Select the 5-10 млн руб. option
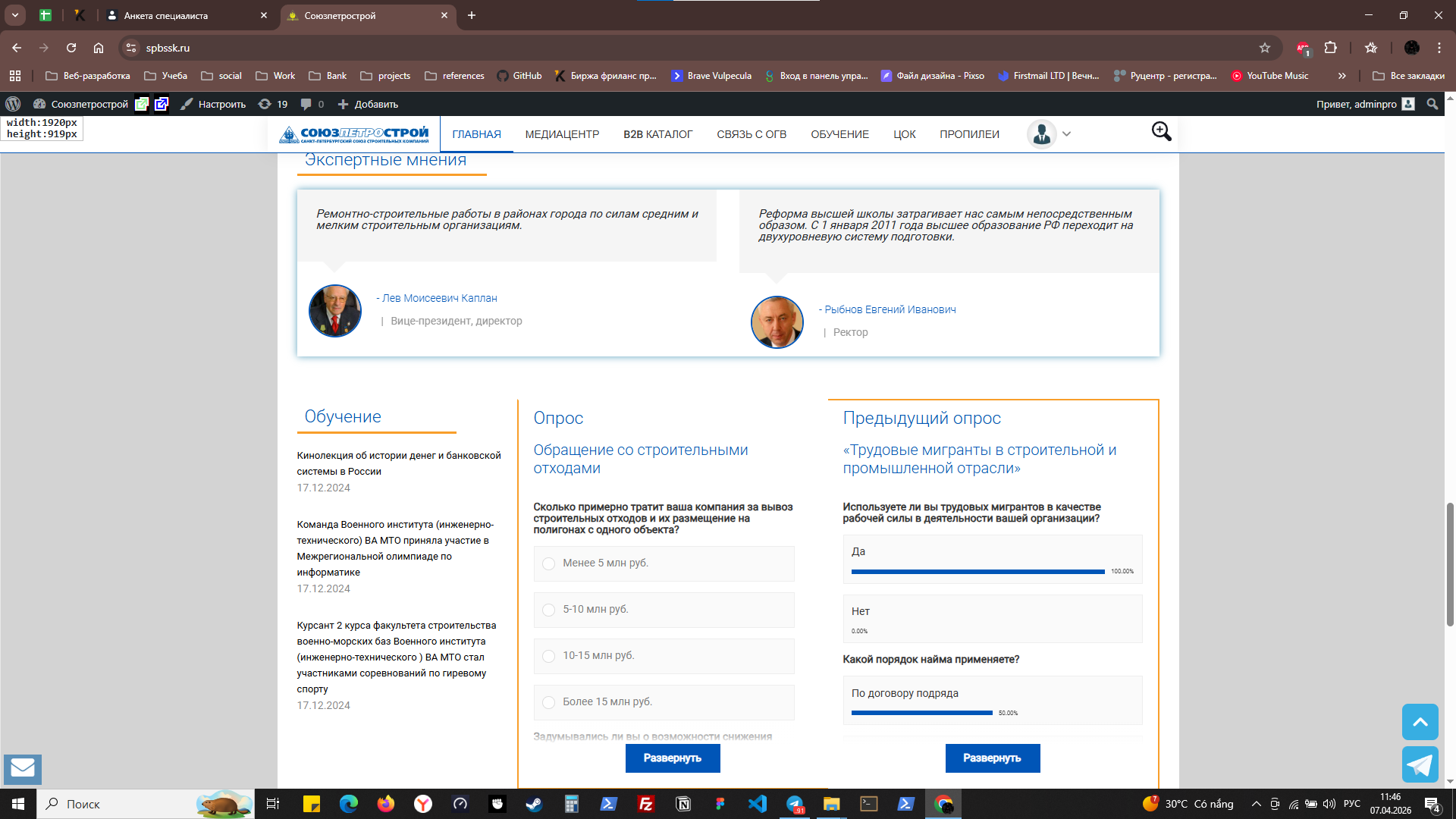 664,610
